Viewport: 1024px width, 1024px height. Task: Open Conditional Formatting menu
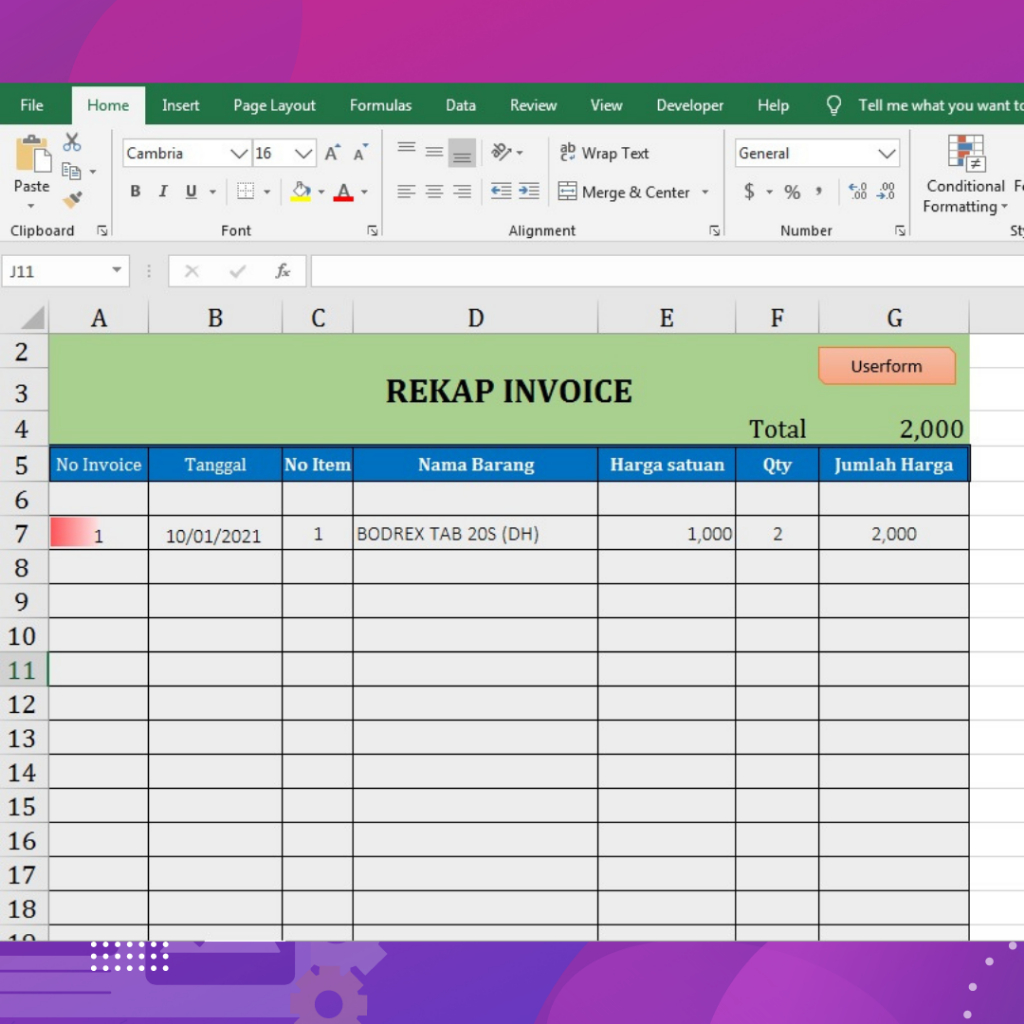click(965, 174)
